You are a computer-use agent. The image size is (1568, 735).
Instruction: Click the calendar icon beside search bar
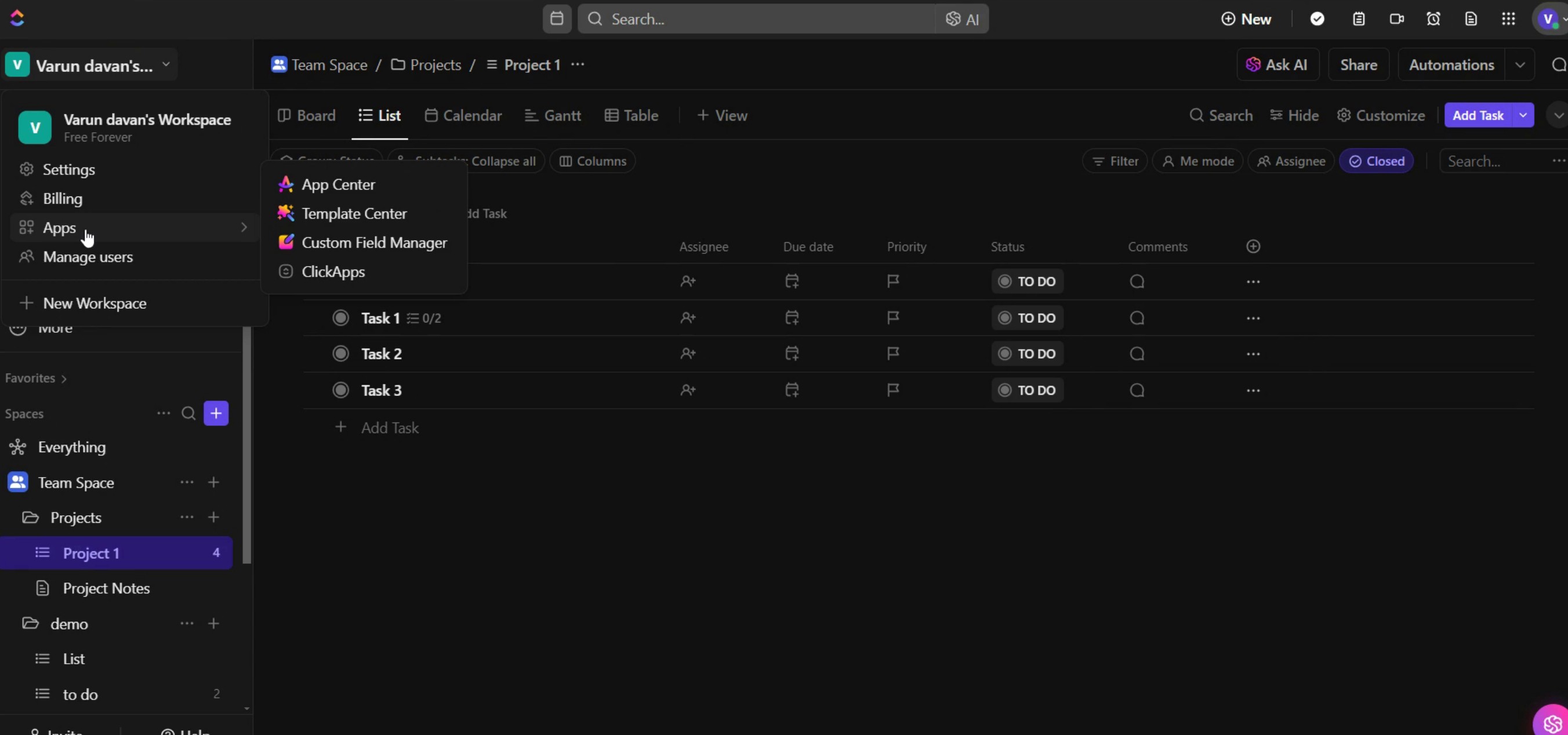[556, 19]
